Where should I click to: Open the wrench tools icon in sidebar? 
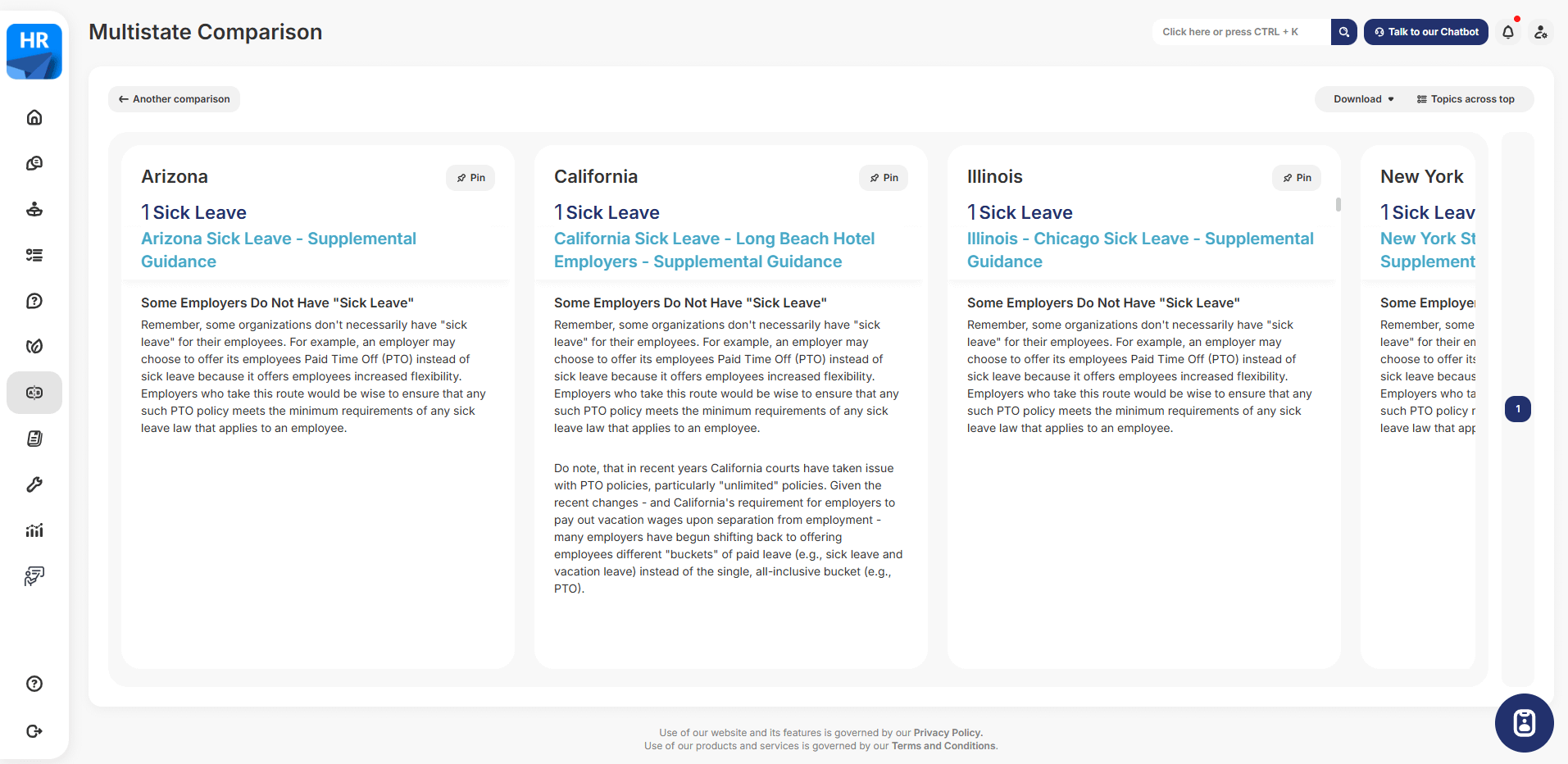(34, 484)
